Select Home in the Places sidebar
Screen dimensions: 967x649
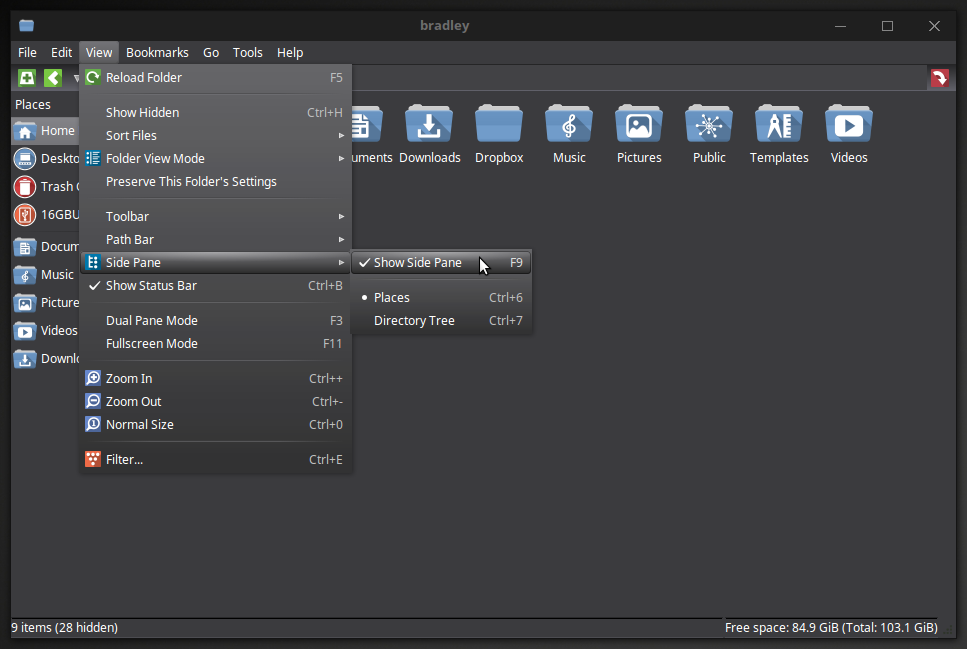pyautogui.click(x=45, y=130)
